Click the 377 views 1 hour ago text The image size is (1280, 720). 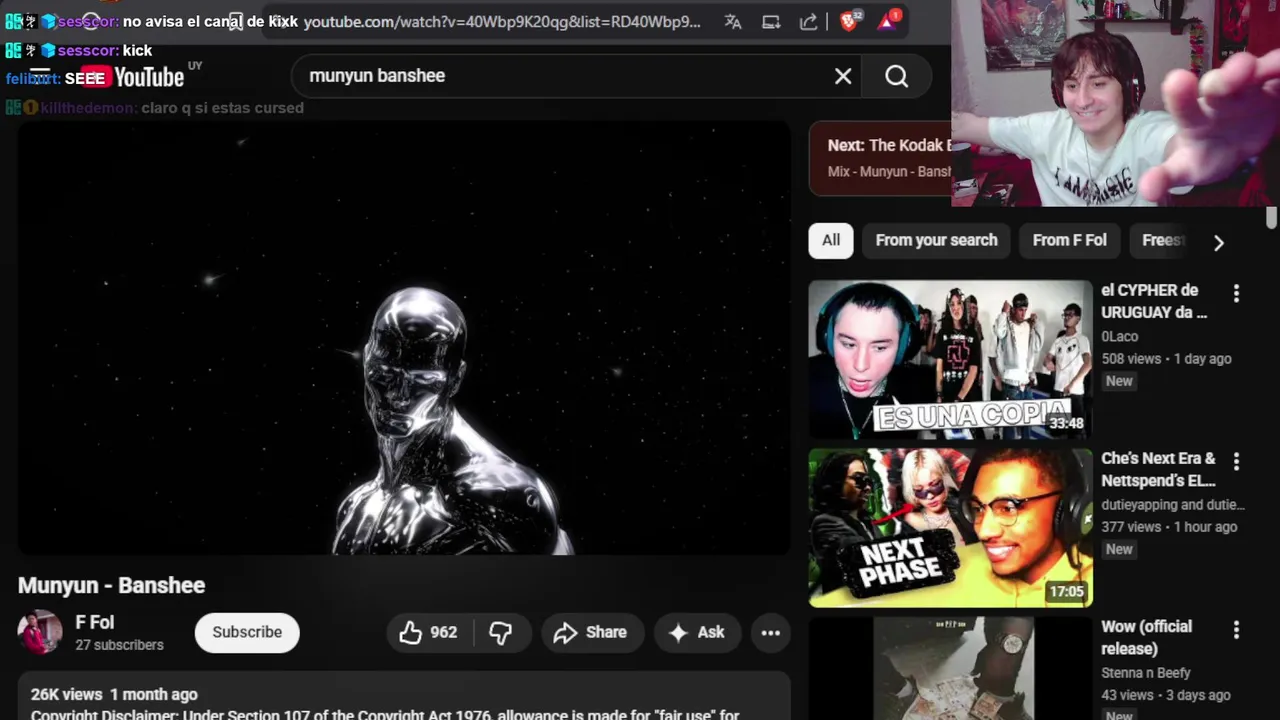[x=1169, y=526]
